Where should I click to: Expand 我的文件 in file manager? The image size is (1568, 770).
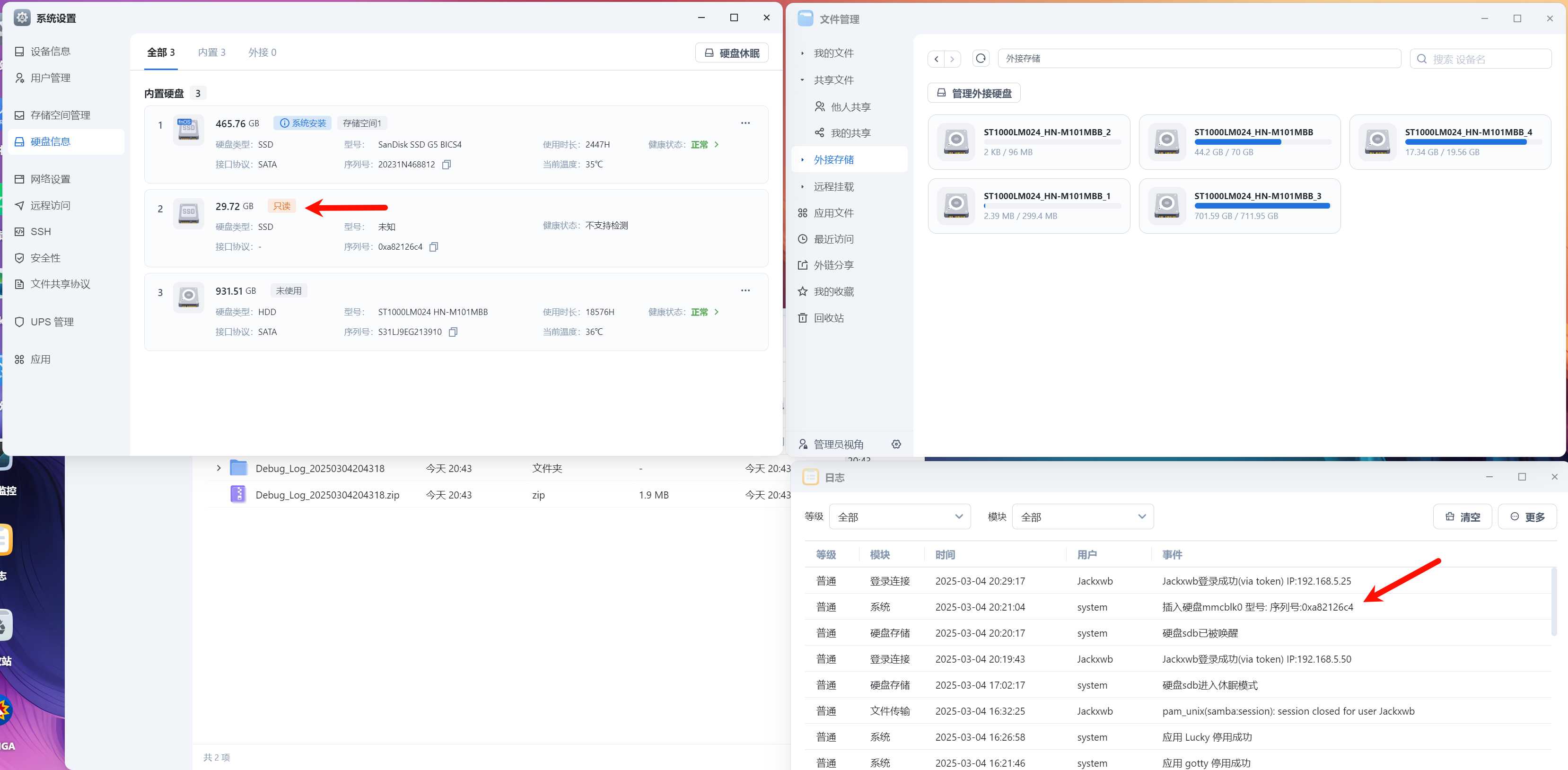point(802,53)
